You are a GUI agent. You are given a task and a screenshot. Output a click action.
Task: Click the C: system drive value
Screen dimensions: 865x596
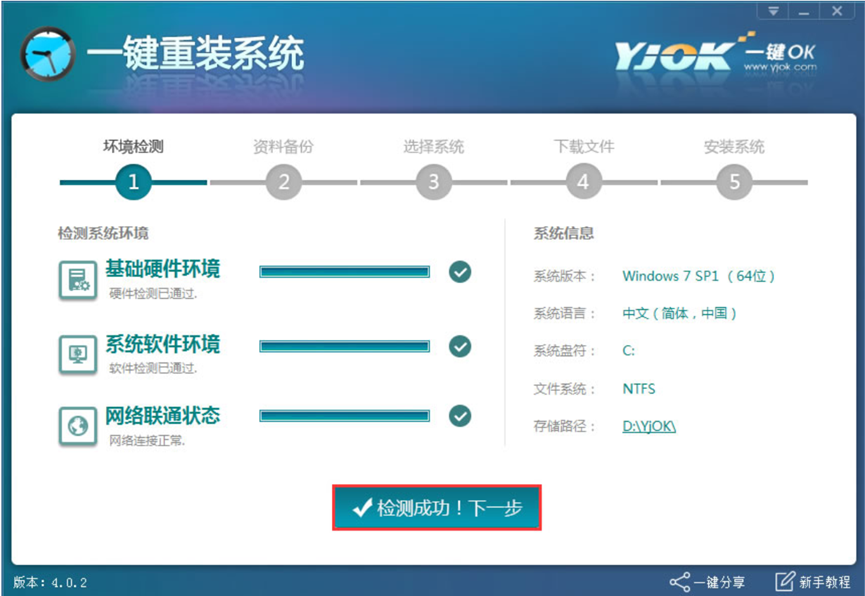tap(628, 351)
